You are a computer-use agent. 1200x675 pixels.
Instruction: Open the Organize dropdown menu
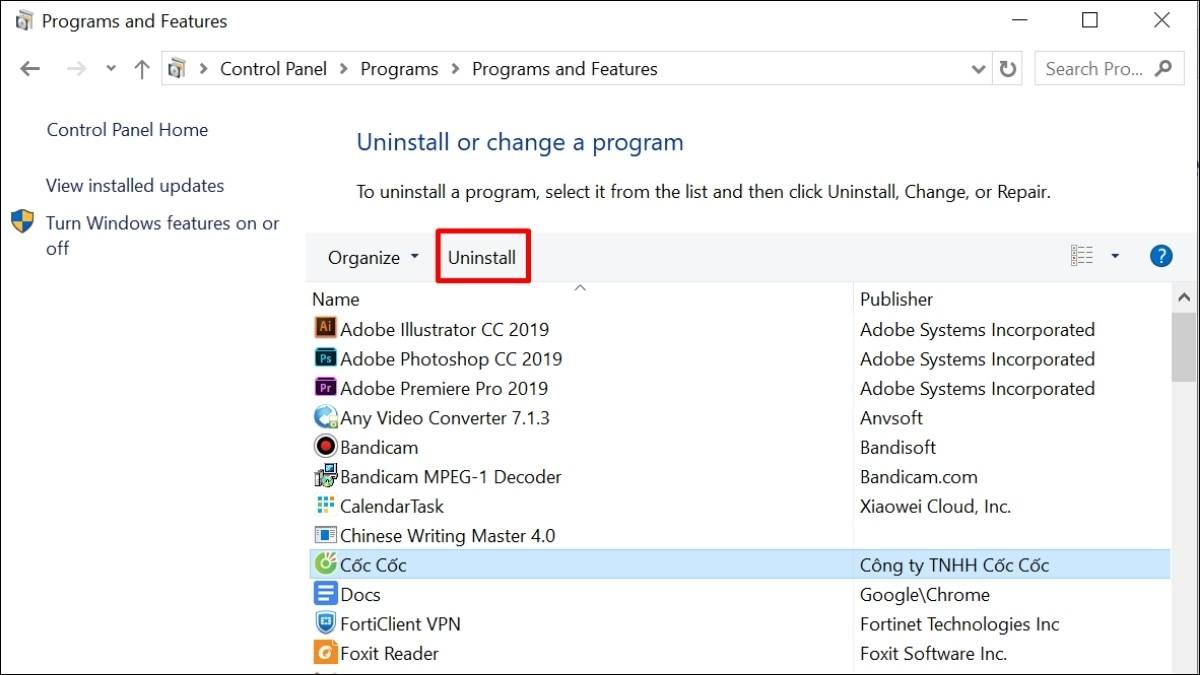click(x=374, y=257)
